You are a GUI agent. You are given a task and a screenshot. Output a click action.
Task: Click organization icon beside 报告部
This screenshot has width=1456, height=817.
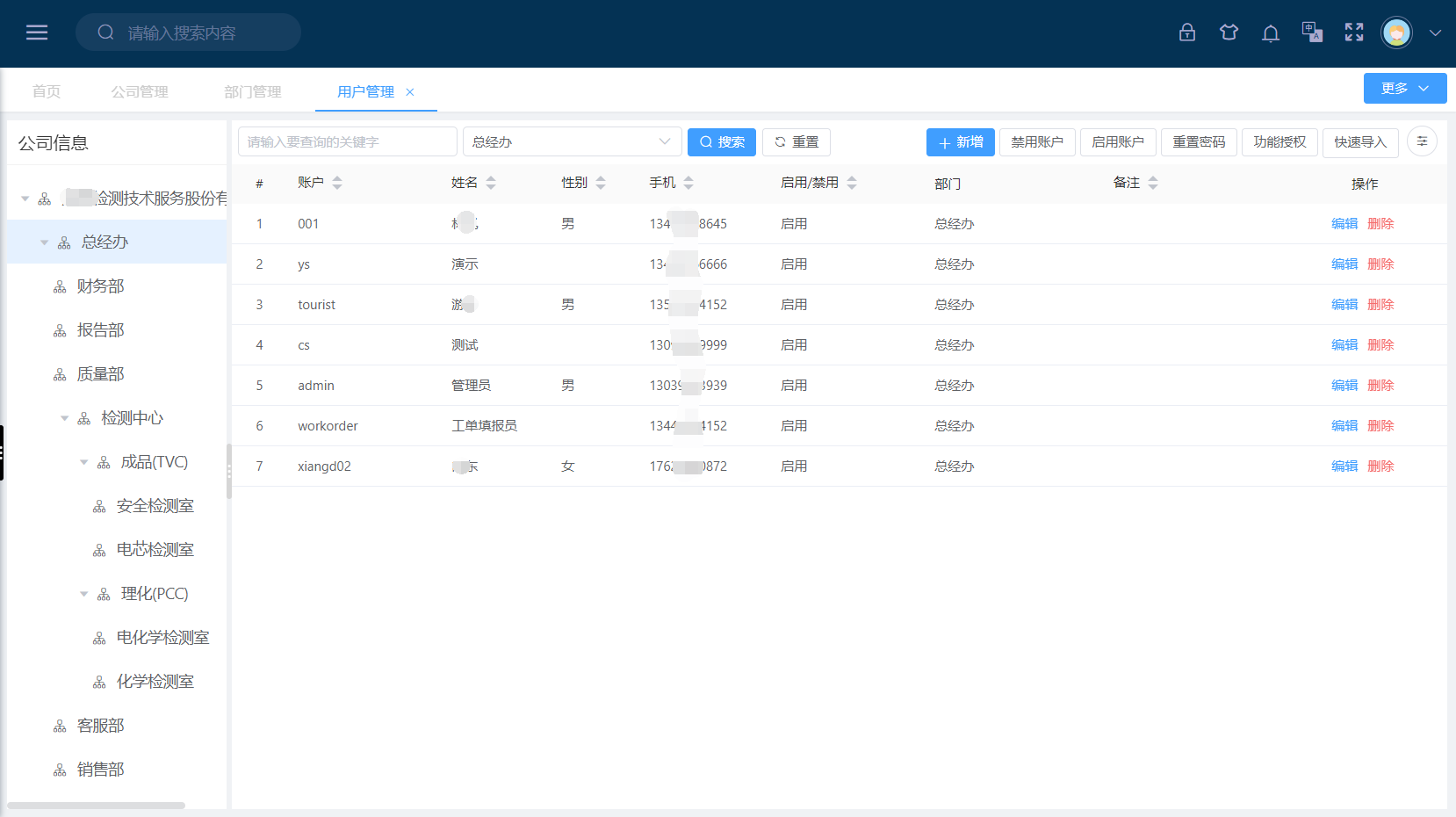click(60, 331)
